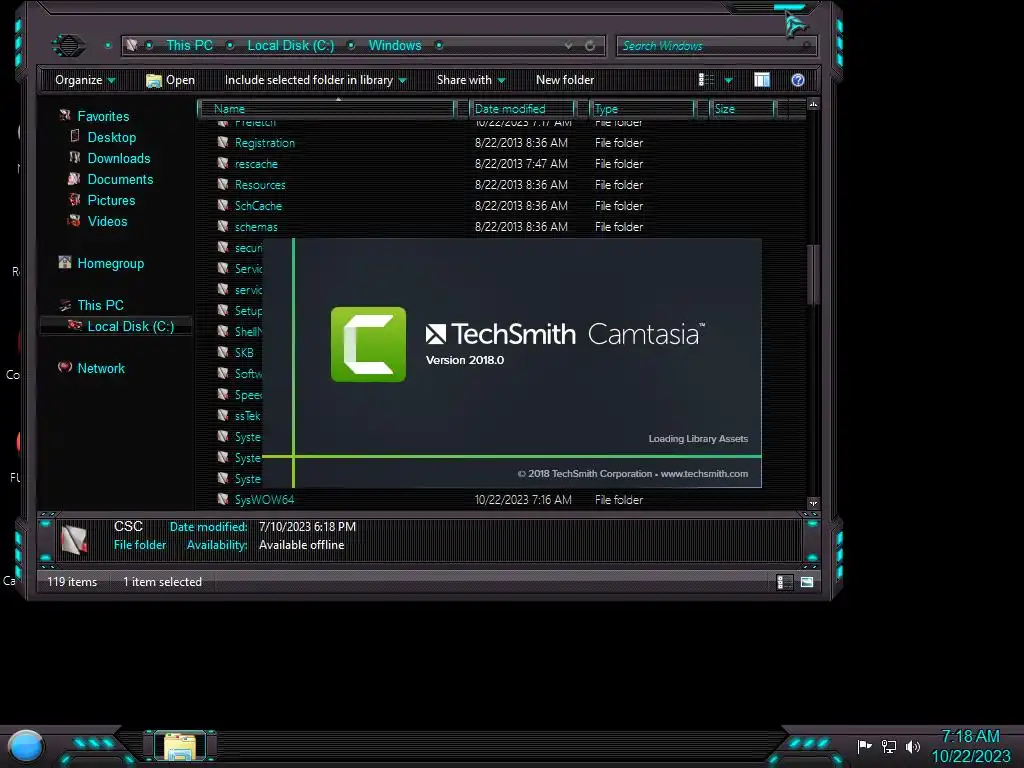Navigate to Local Disk (C:) breadcrumb
This screenshot has height=768, width=1024.
coord(291,45)
